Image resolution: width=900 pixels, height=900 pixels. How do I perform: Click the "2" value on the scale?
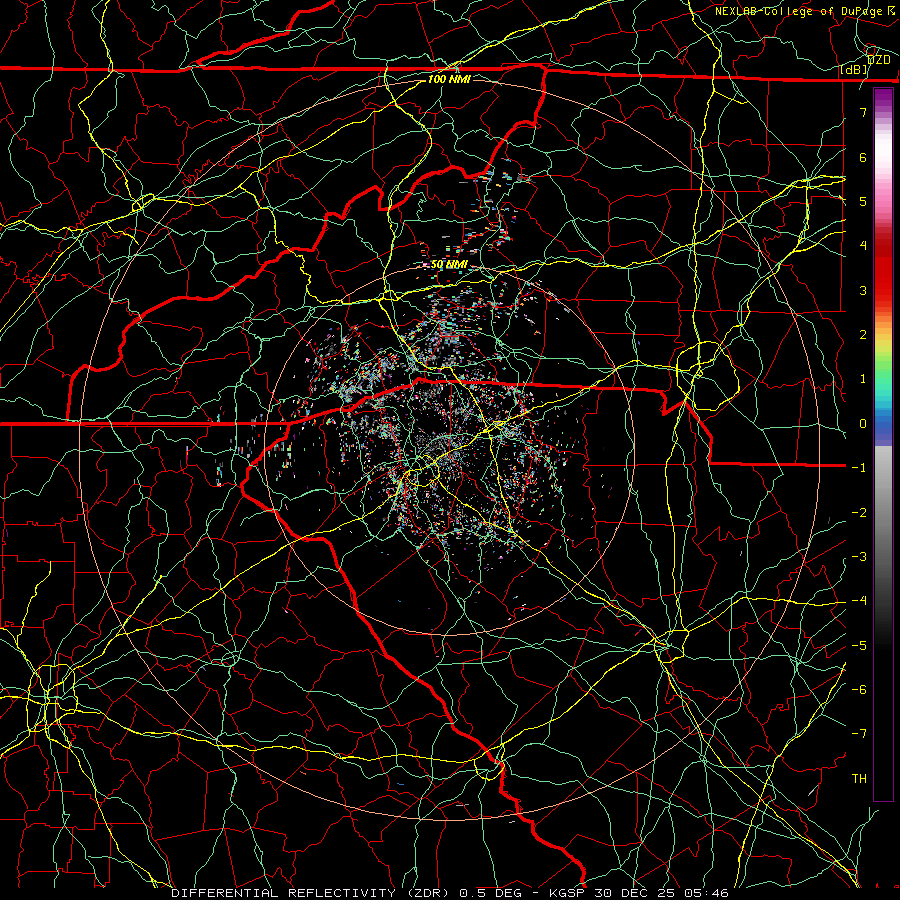point(863,335)
